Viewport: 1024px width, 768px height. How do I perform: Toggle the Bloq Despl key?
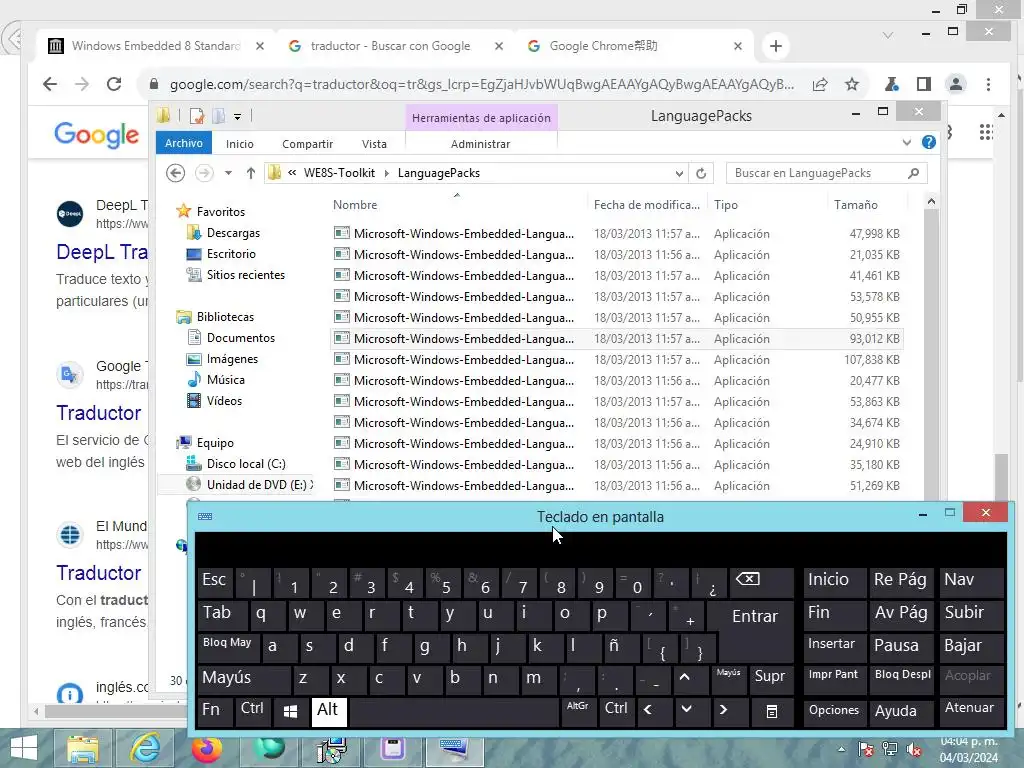pos(903,678)
